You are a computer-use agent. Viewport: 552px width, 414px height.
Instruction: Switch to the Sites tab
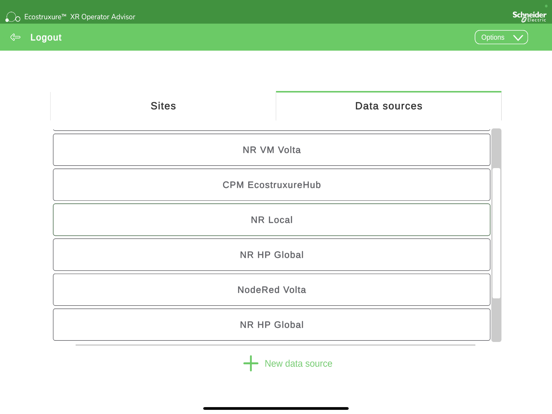click(163, 106)
